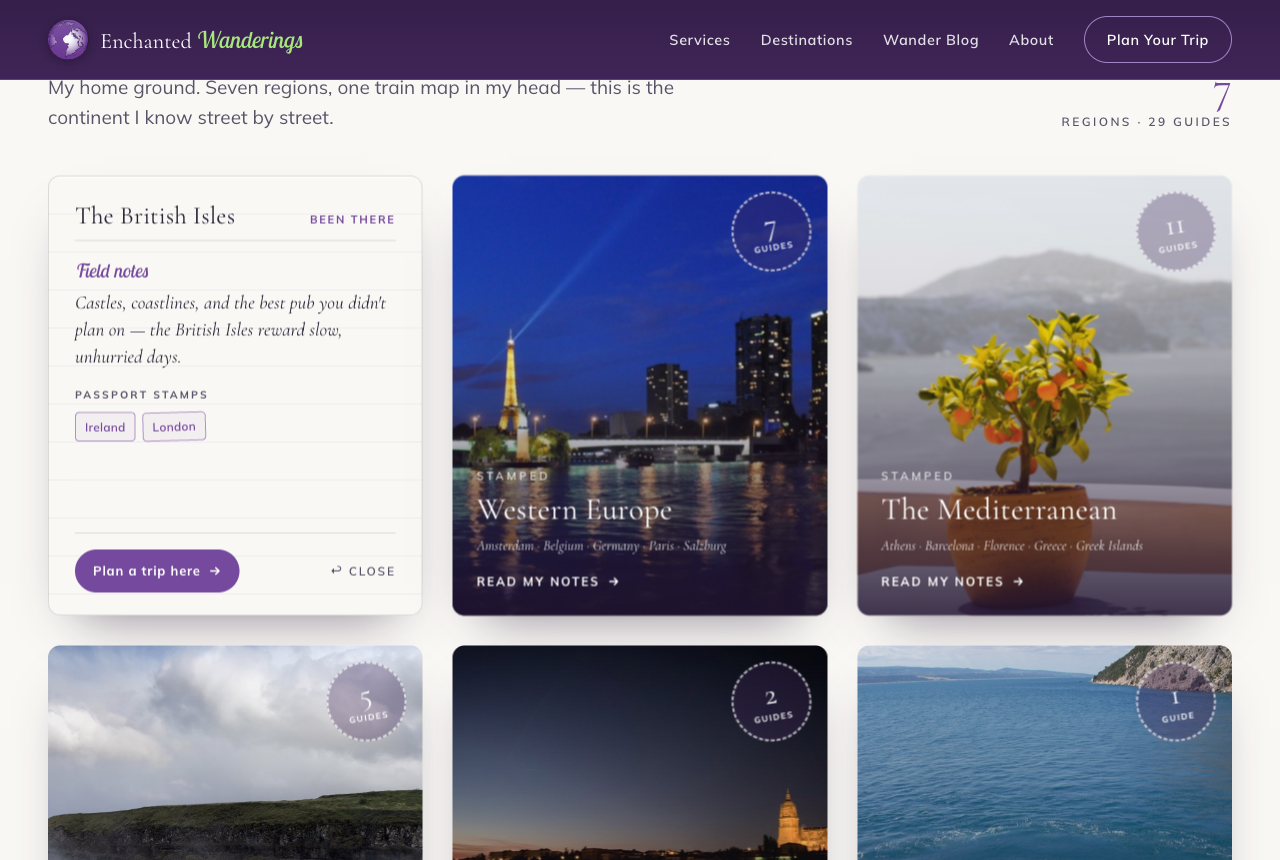The width and height of the screenshot is (1280, 860).
Task: Click the 2 guides stamp badge
Action: pos(771,702)
